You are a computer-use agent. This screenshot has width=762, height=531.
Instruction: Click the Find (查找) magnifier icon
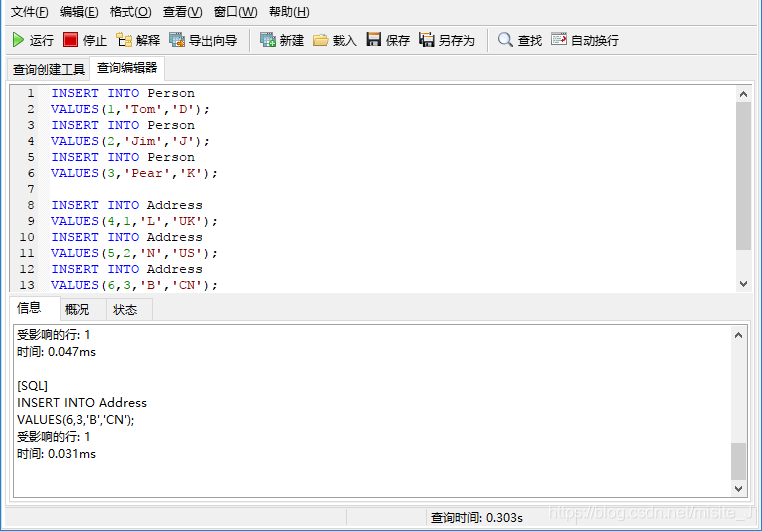[x=505, y=40]
